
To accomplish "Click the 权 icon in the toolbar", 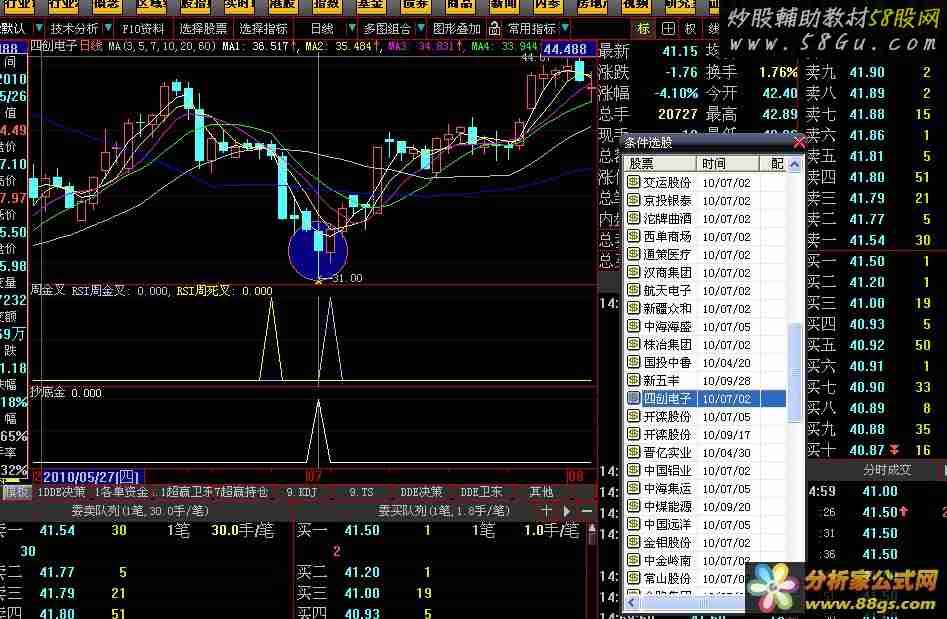I will tap(690, 29).
